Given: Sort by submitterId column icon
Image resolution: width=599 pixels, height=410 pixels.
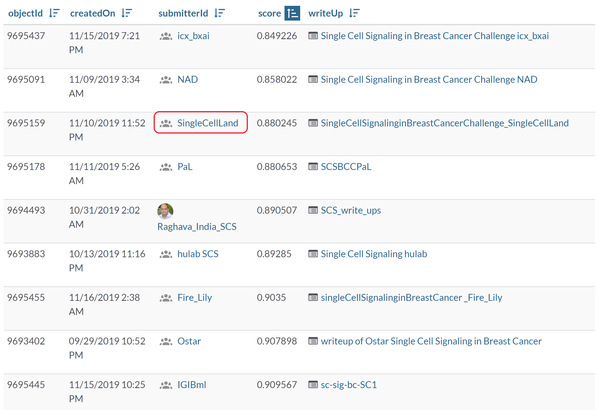Looking at the screenshot, I should coord(219,13).
